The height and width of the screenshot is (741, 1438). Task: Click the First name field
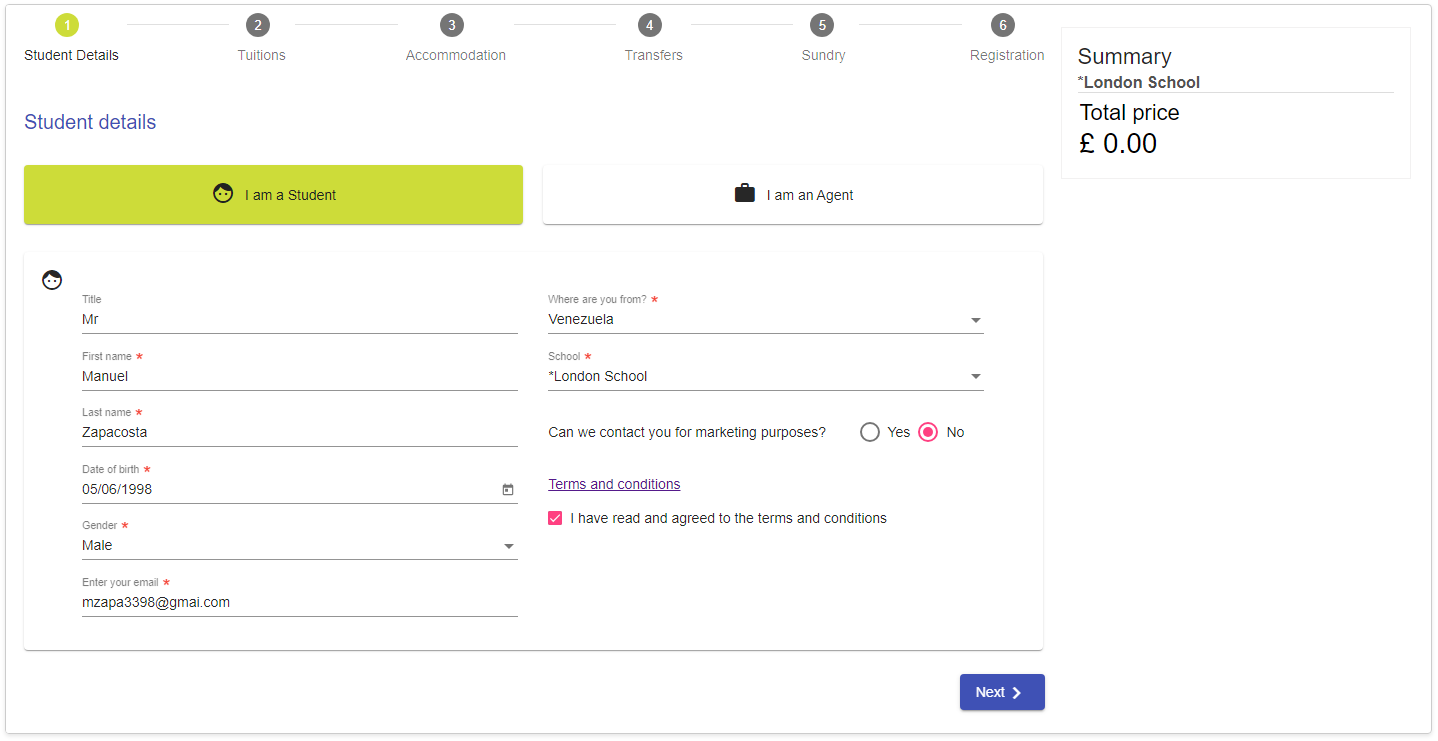pos(300,377)
